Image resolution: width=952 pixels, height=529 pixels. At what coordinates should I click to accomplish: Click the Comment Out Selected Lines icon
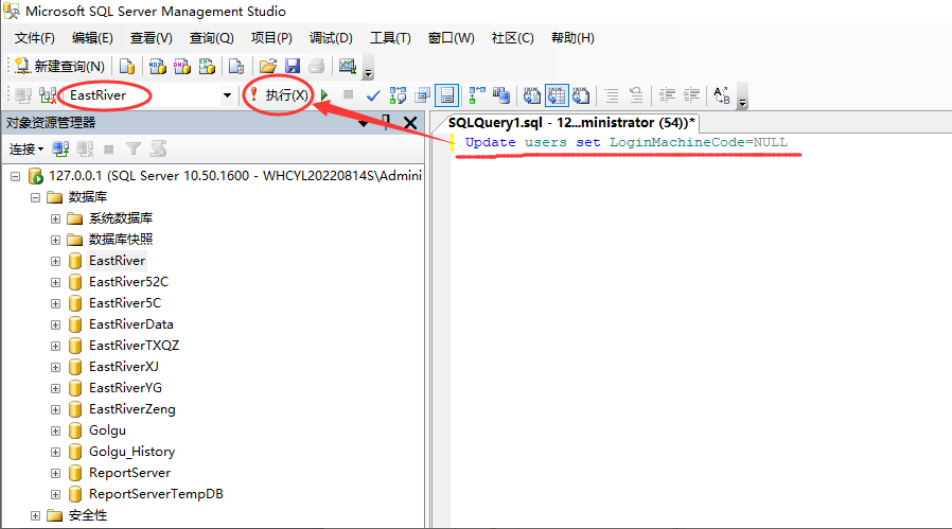click(x=611, y=95)
